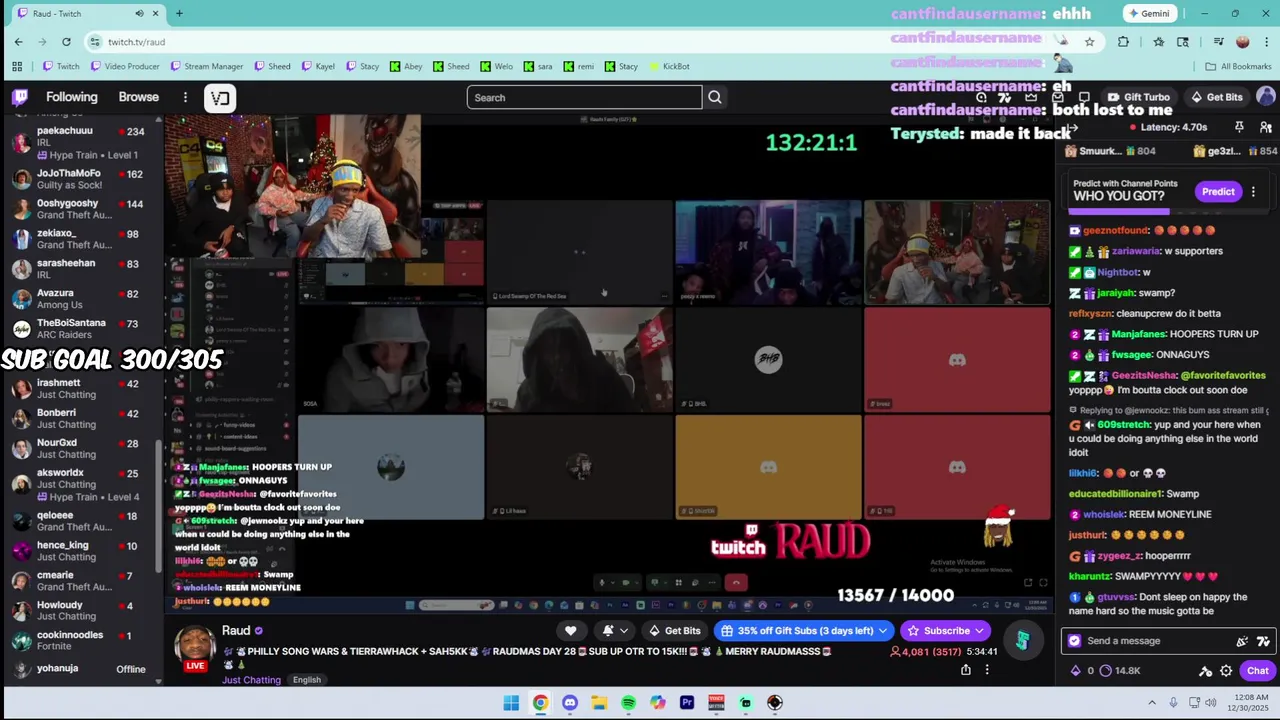
Task: Open Discord from the taskbar
Action: (x=570, y=703)
